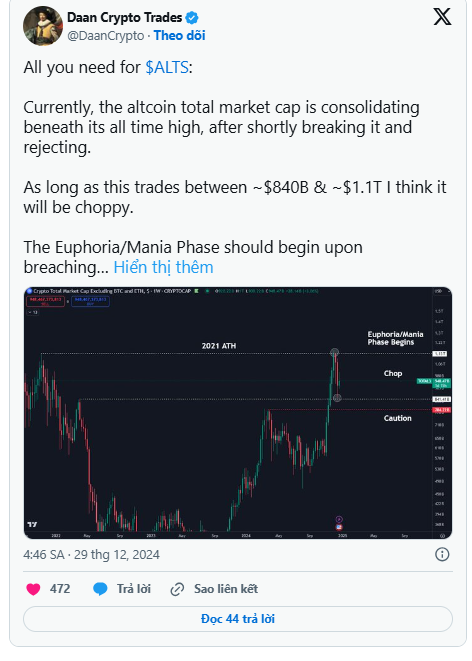Viewport: 472px width, 661px height.
Task: Click the TradingView logo on chart
Action: [32, 524]
